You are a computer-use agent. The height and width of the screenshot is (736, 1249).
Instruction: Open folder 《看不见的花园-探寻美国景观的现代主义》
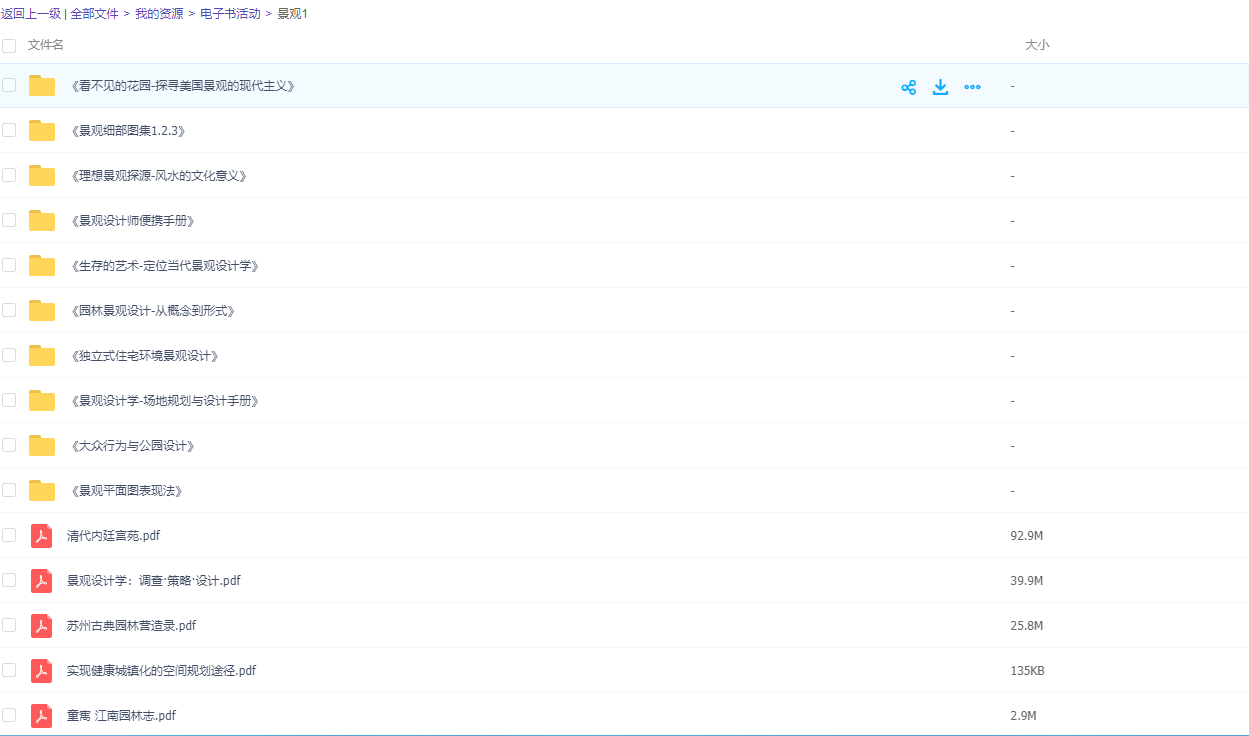pos(184,86)
